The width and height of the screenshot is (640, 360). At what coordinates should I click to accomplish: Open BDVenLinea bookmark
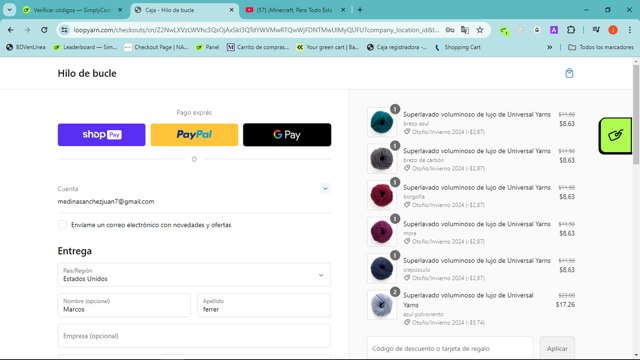26,47
